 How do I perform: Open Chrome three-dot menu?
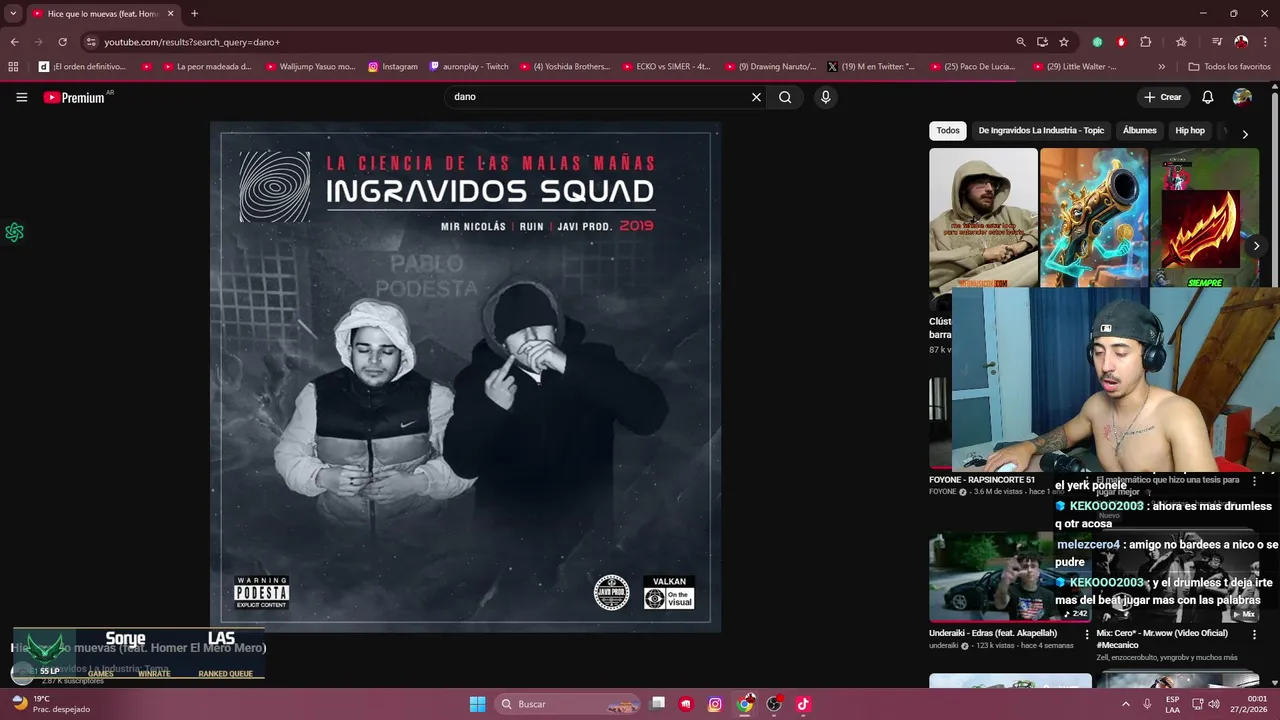point(1266,42)
